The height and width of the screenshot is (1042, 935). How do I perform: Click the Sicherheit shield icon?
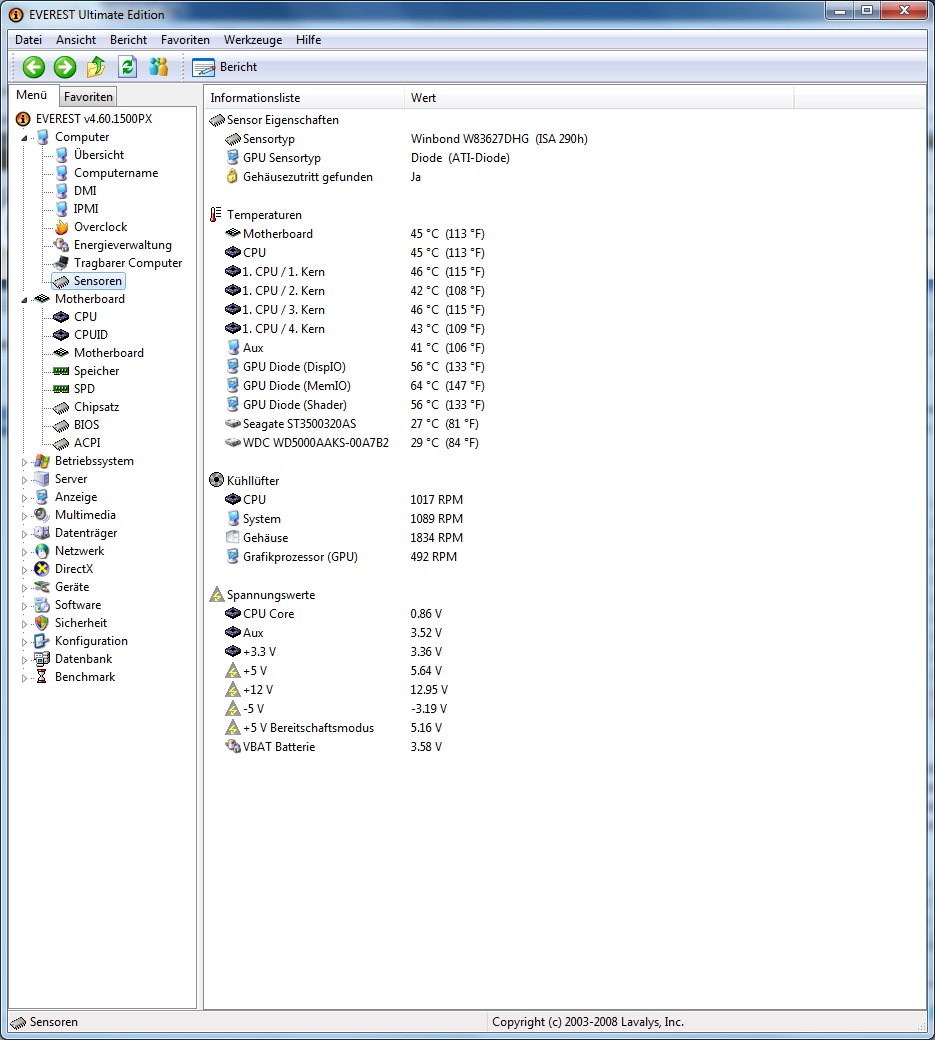coord(42,623)
